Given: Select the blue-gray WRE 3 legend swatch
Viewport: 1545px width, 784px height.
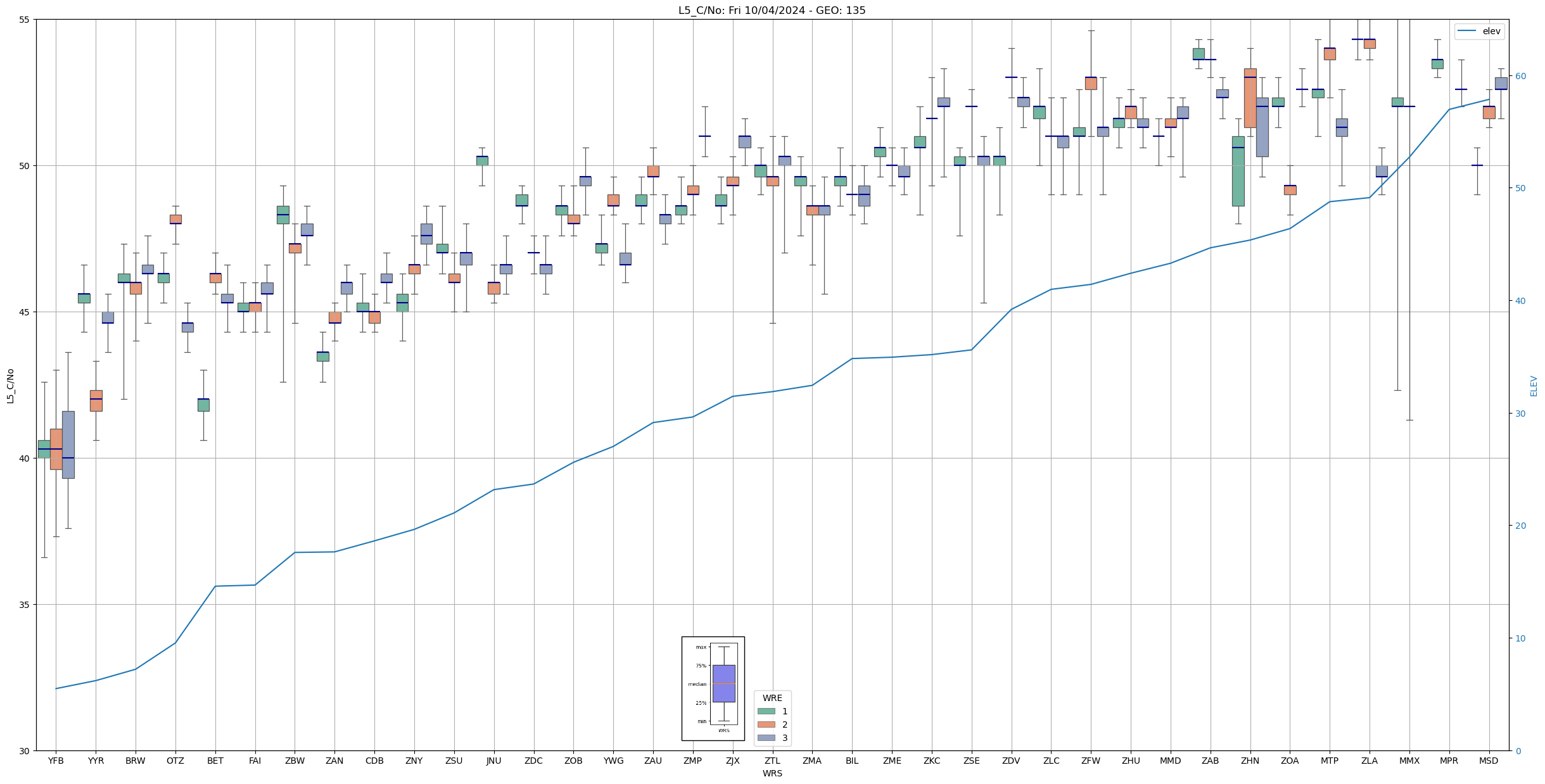Looking at the screenshot, I should [x=766, y=738].
